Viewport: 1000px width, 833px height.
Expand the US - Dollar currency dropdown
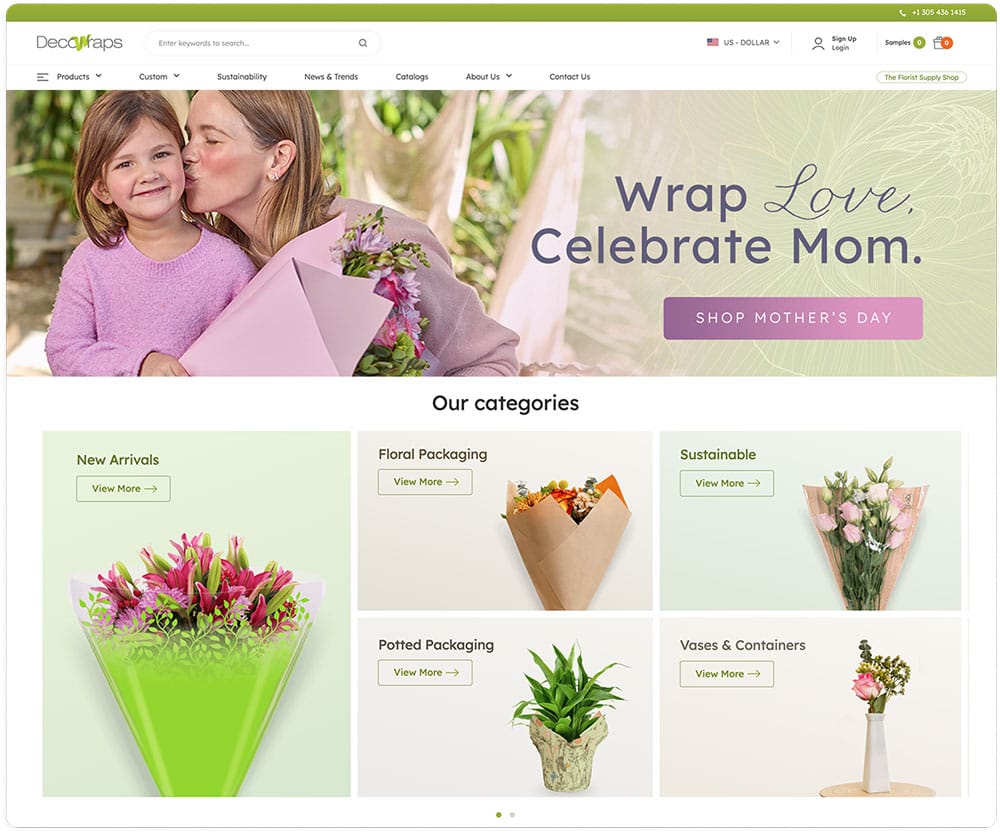(x=744, y=43)
